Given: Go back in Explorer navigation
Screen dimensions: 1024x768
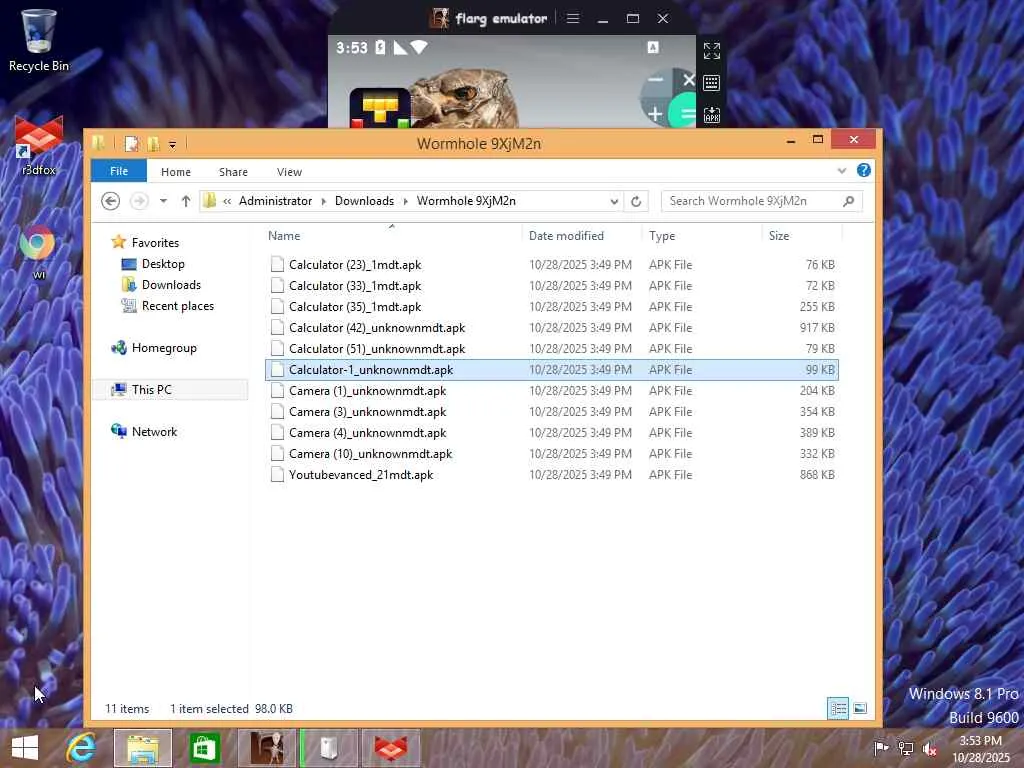Looking at the screenshot, I should pyautogui.click(x=110, y=201).
